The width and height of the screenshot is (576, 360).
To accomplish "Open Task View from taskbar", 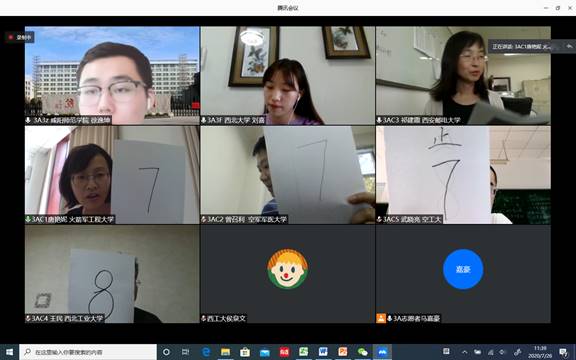I will click(186, 352).
